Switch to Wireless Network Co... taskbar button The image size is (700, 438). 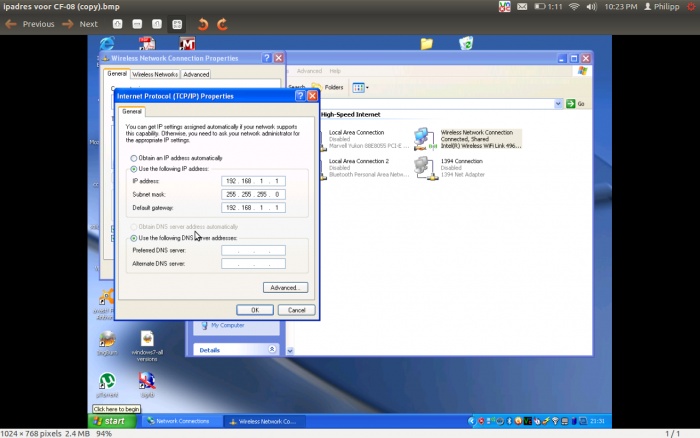pos(265,421)
